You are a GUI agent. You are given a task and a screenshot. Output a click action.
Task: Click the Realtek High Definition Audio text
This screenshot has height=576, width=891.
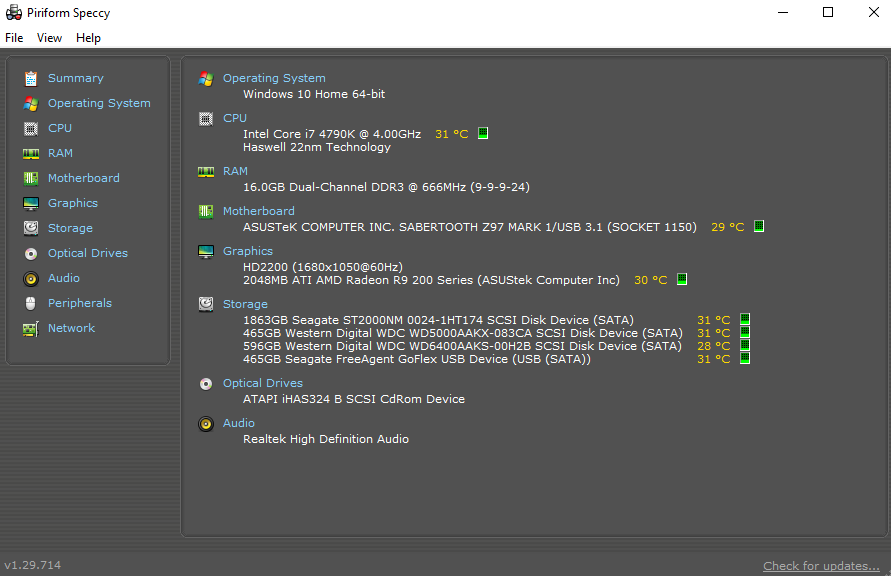click(x=326, y=439)
